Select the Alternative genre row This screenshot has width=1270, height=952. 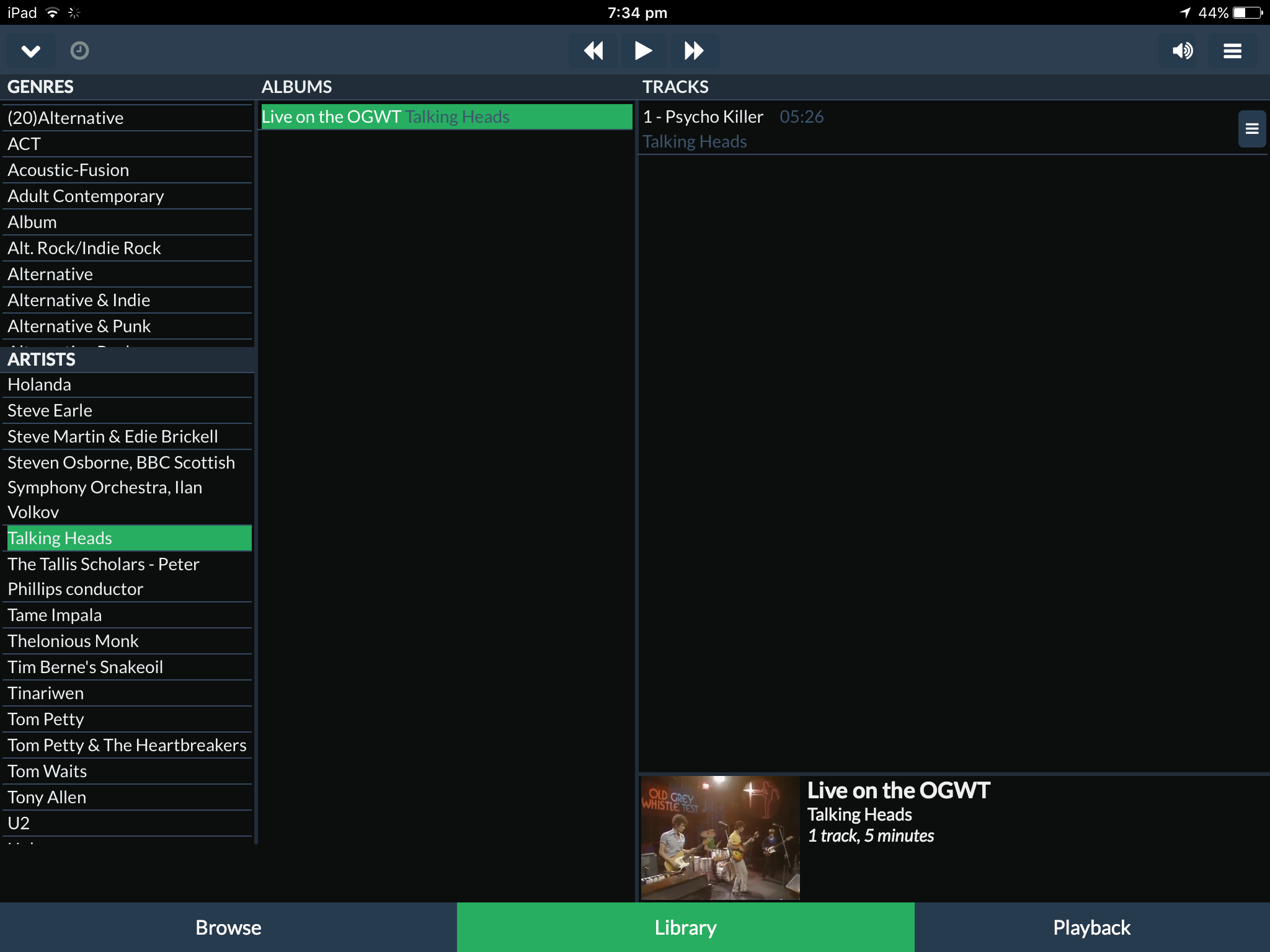128,274
